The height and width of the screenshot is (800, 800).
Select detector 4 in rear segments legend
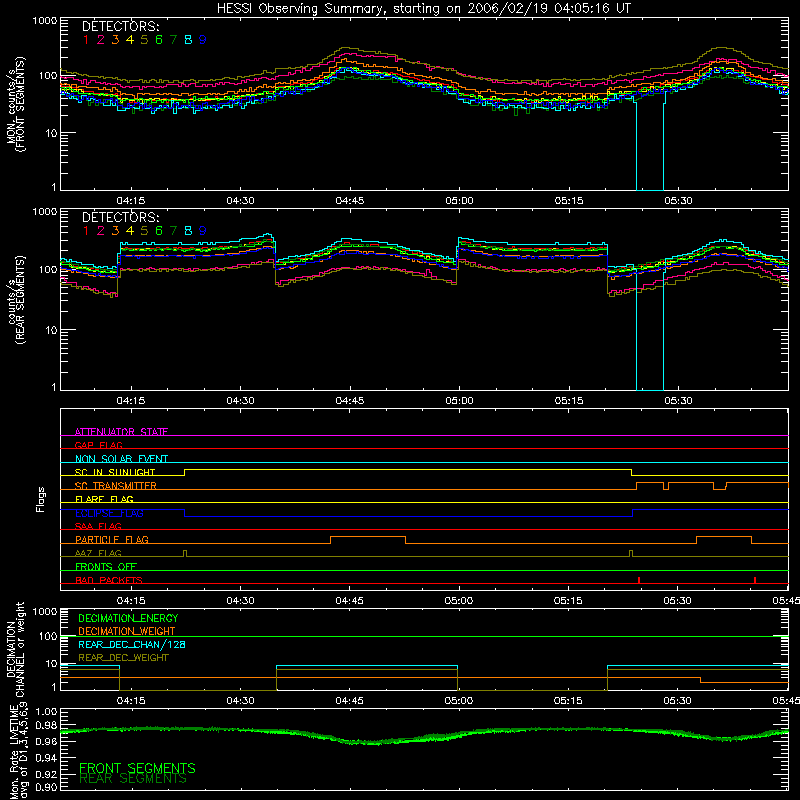(130, 231)
